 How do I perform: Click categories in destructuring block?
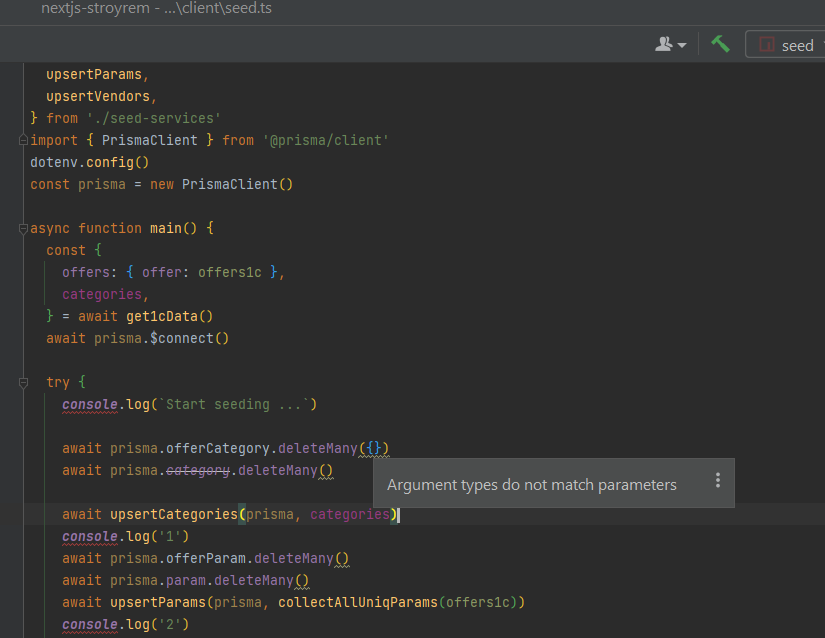[x=102, y=295]
